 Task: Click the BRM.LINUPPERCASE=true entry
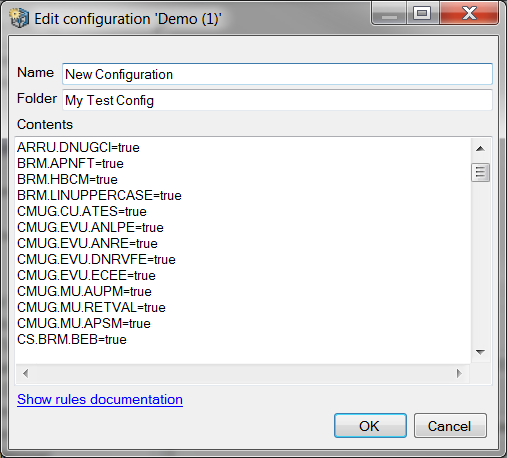[99, 195]
